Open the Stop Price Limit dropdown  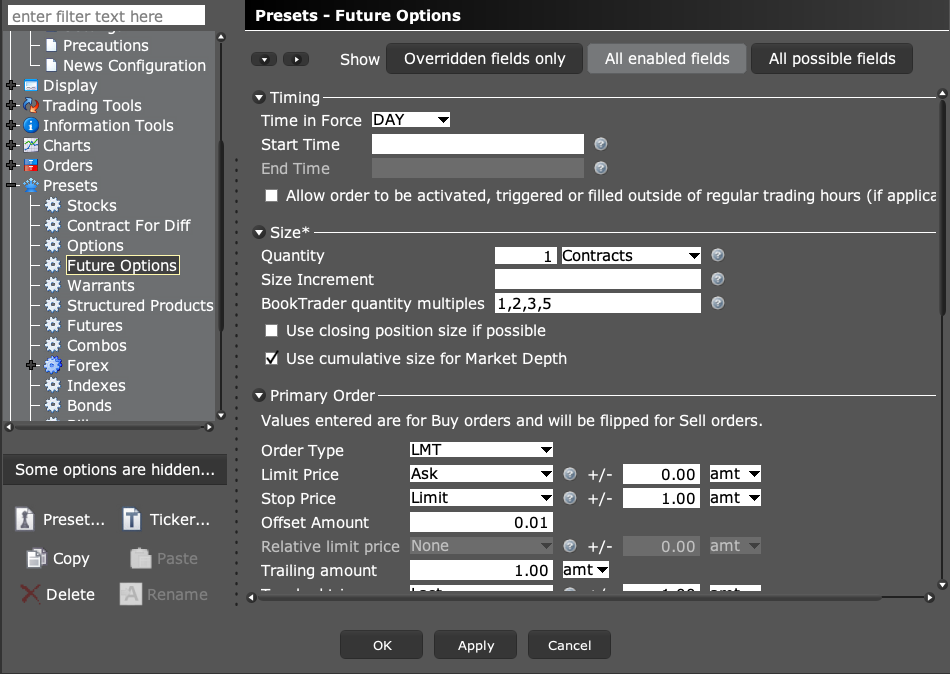click(481, 498)
